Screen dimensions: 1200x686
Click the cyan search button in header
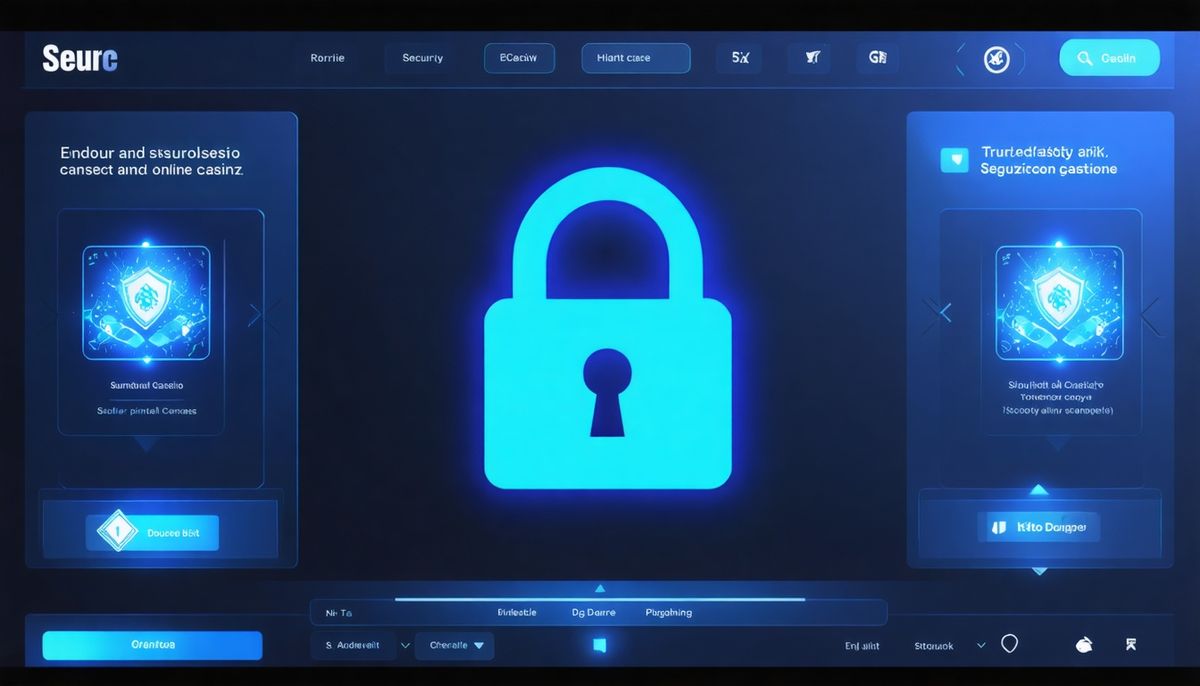[x=1109, y=58]
